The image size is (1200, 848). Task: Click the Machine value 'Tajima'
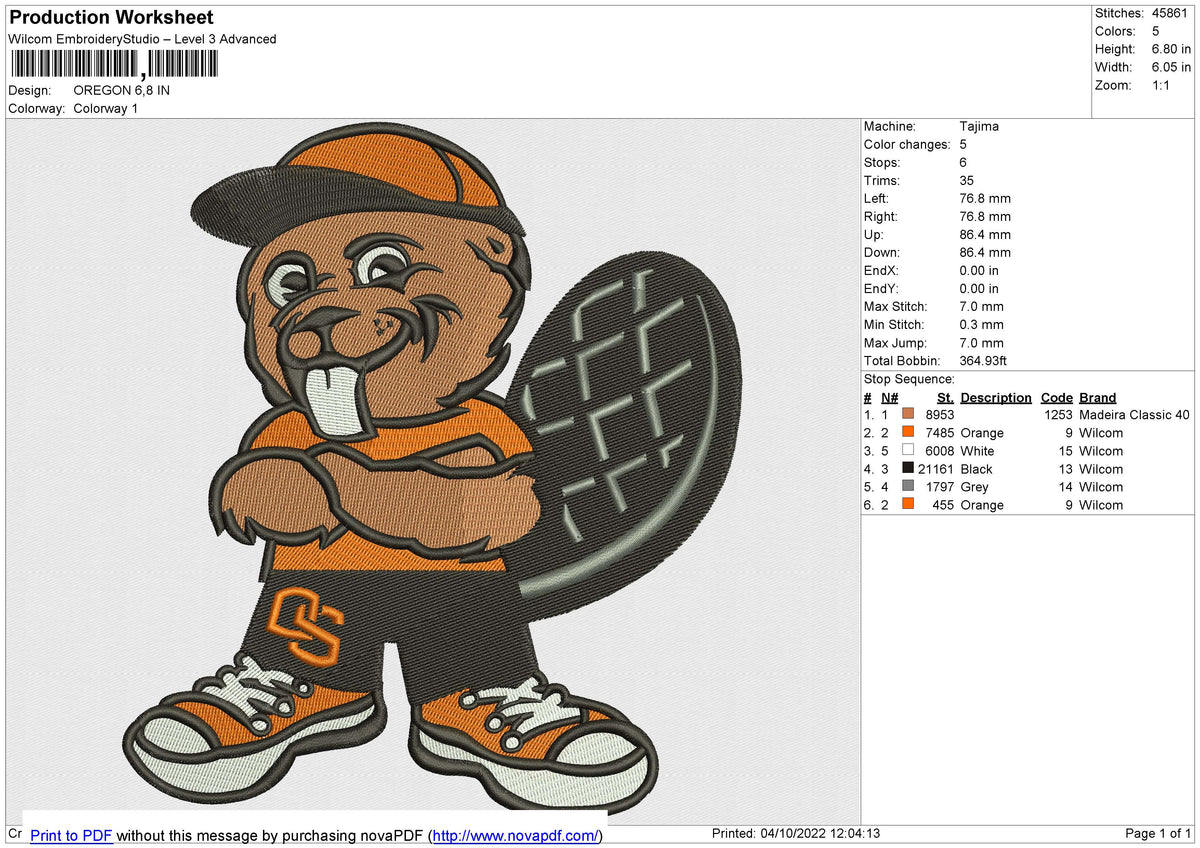point(979,126)
